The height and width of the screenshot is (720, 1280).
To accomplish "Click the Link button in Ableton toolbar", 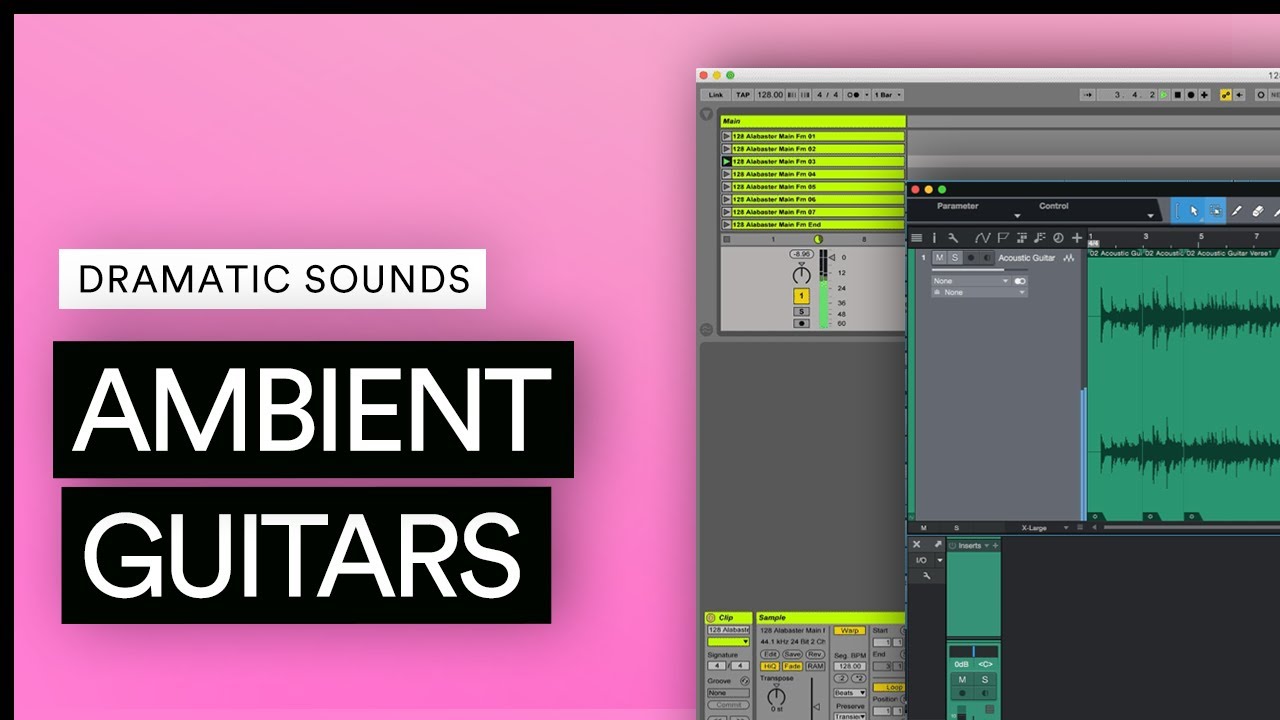I will click(x=715, y=95).
